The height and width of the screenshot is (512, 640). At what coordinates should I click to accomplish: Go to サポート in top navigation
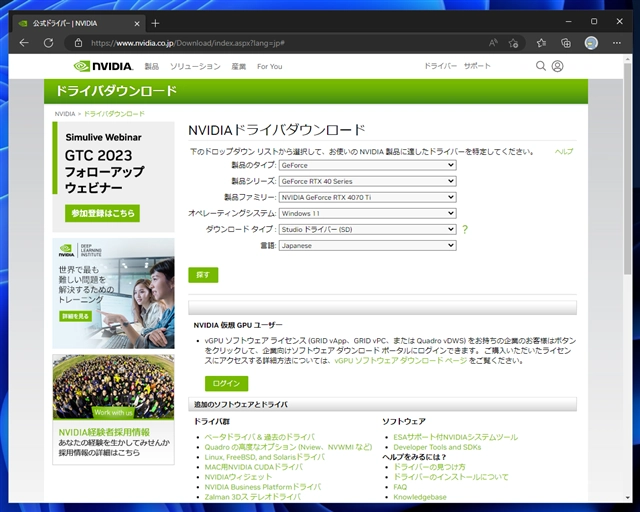coord(477,66)
